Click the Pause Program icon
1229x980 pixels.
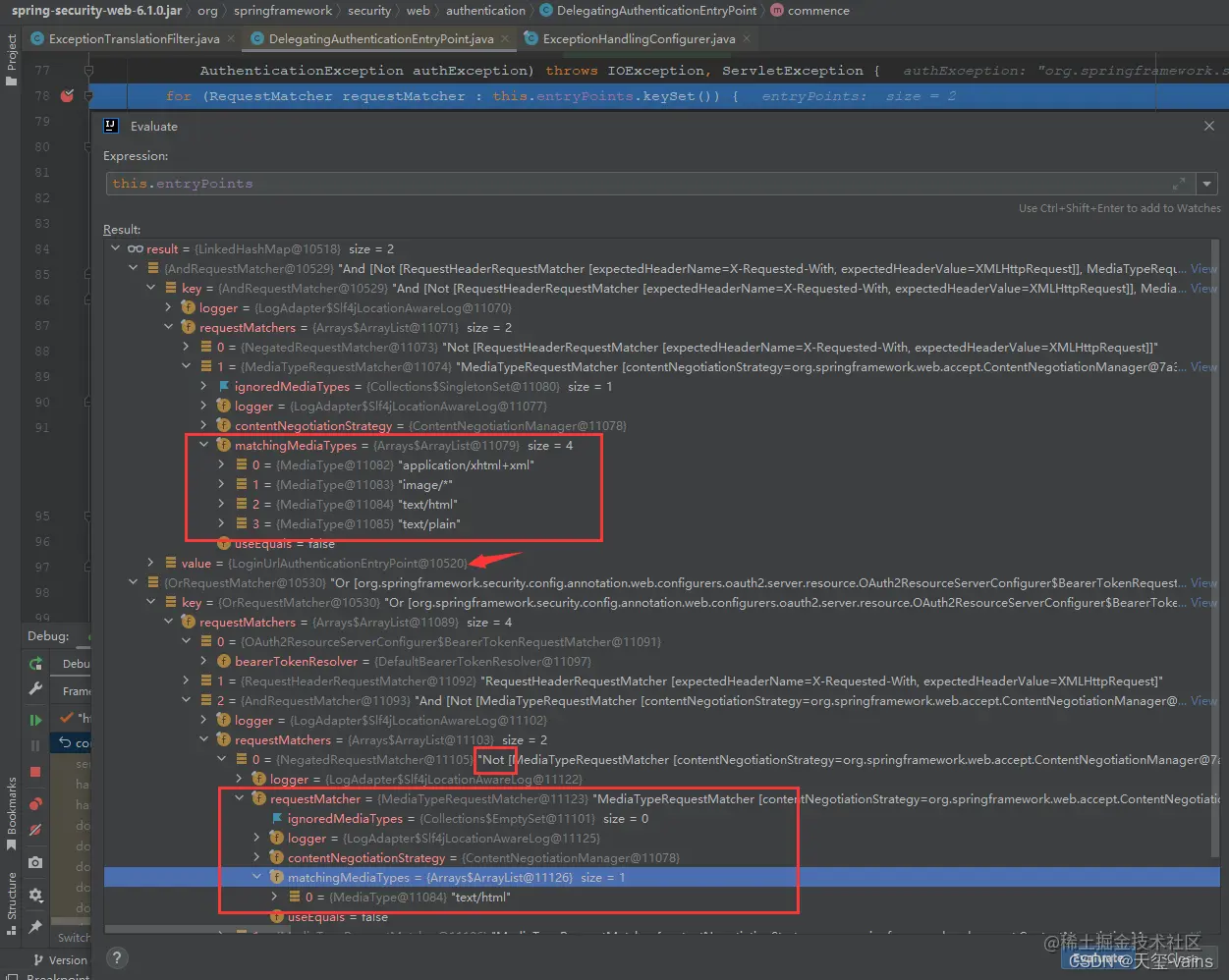tap(36, 745)
